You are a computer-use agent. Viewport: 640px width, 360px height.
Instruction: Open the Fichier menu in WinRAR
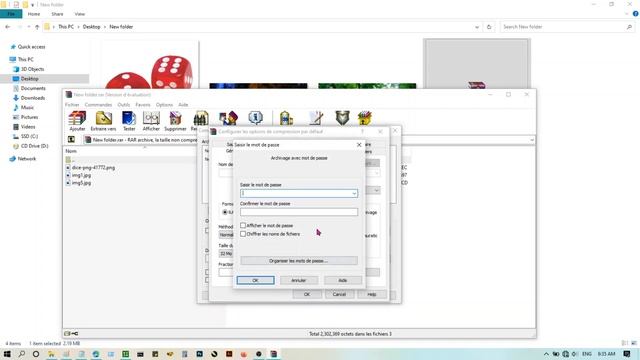[72, 105]
